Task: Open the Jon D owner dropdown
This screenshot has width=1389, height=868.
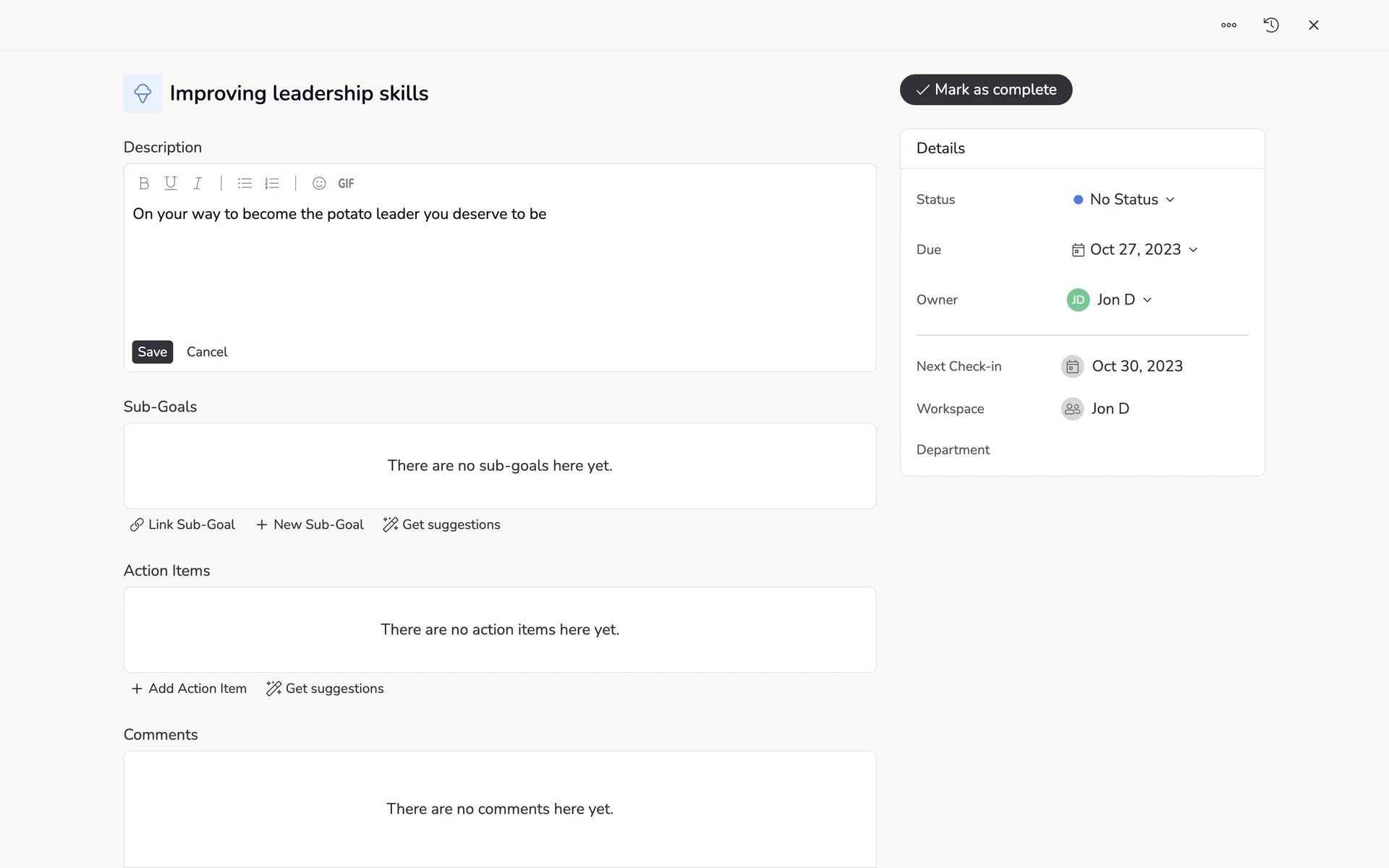Action: [x=1110, y=299]
